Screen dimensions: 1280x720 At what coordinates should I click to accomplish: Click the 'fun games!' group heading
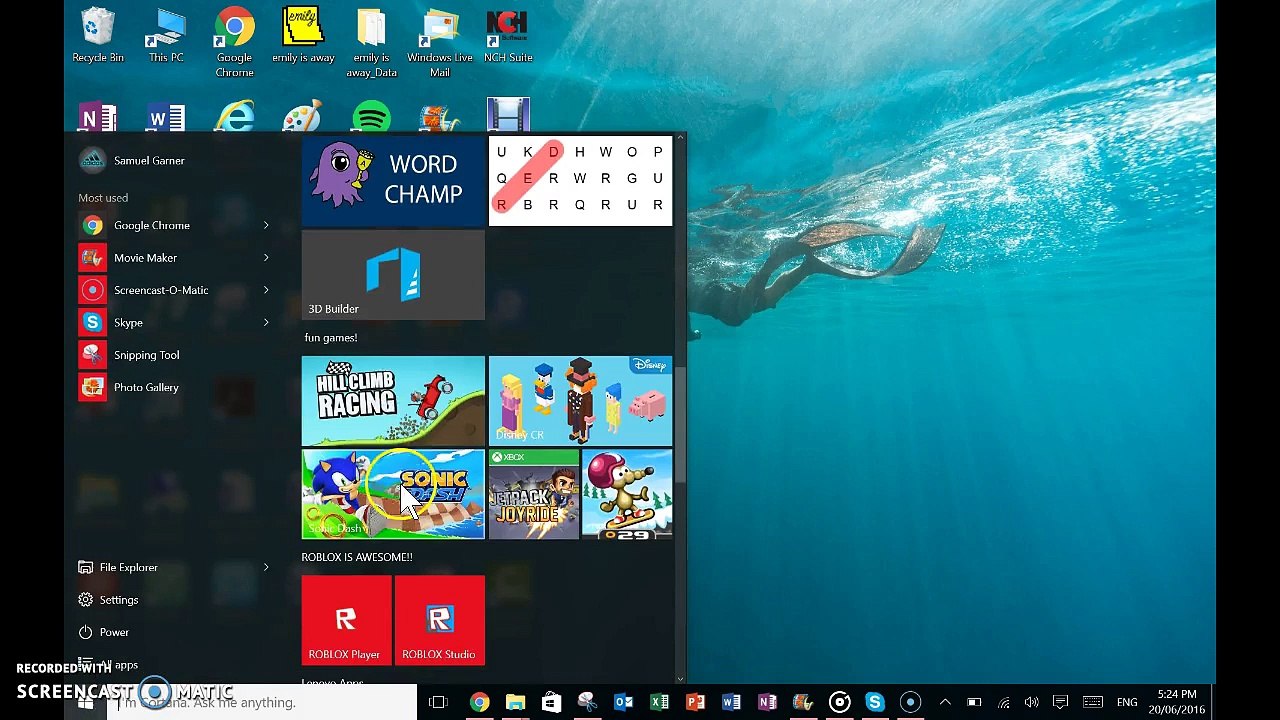[x=331, y=338]
